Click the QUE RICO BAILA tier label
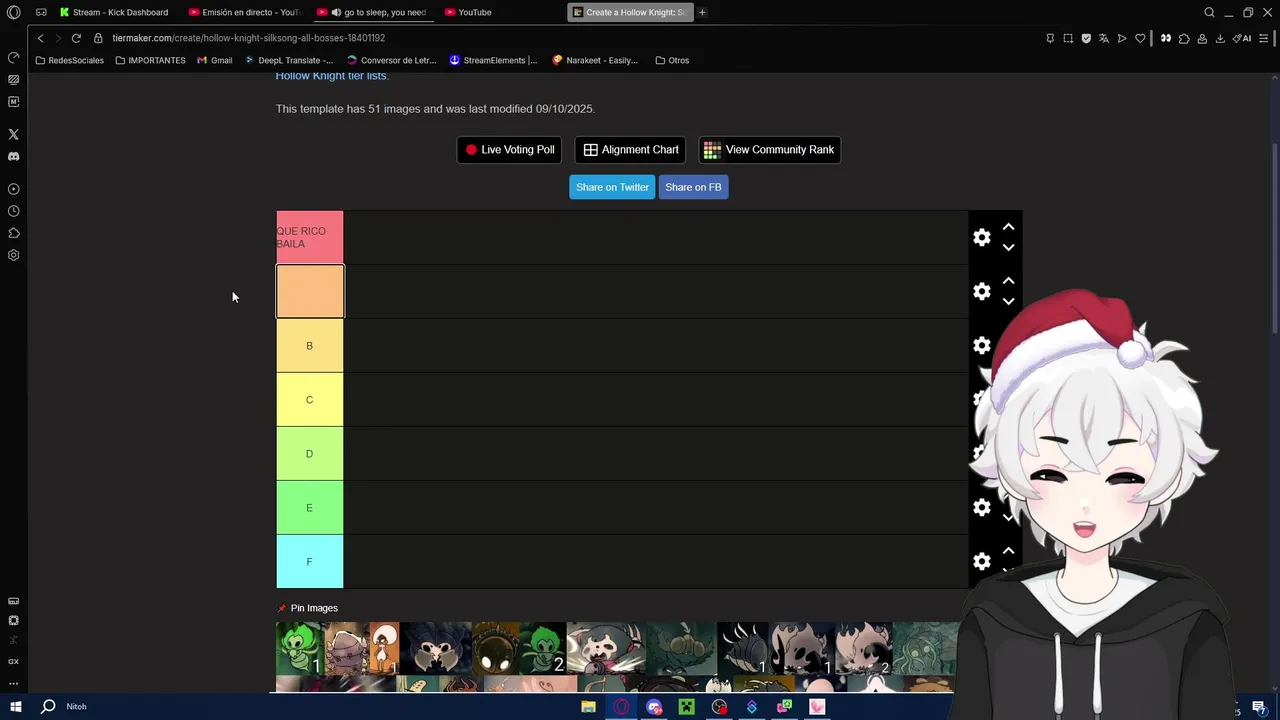The image size is (1280, 720). pos(310,237)
